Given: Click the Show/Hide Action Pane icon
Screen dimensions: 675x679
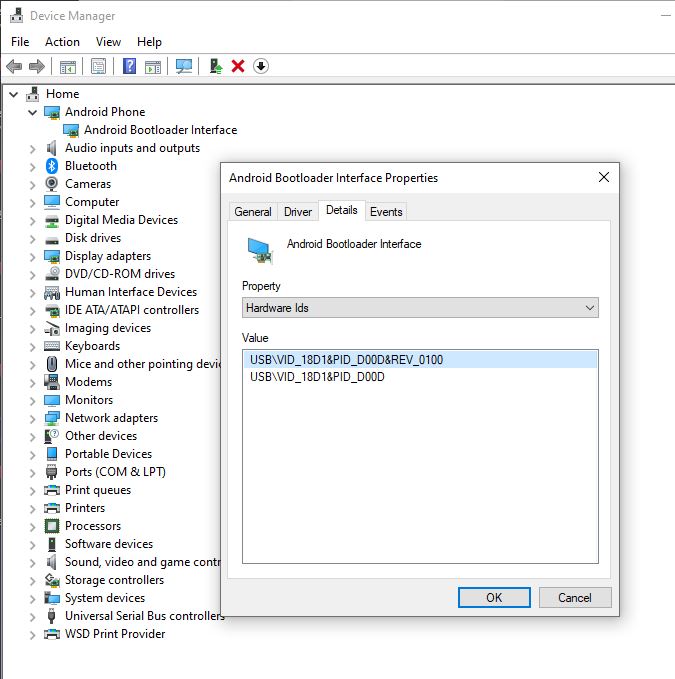Looking at the screenshot, I should tap(153, 67).
